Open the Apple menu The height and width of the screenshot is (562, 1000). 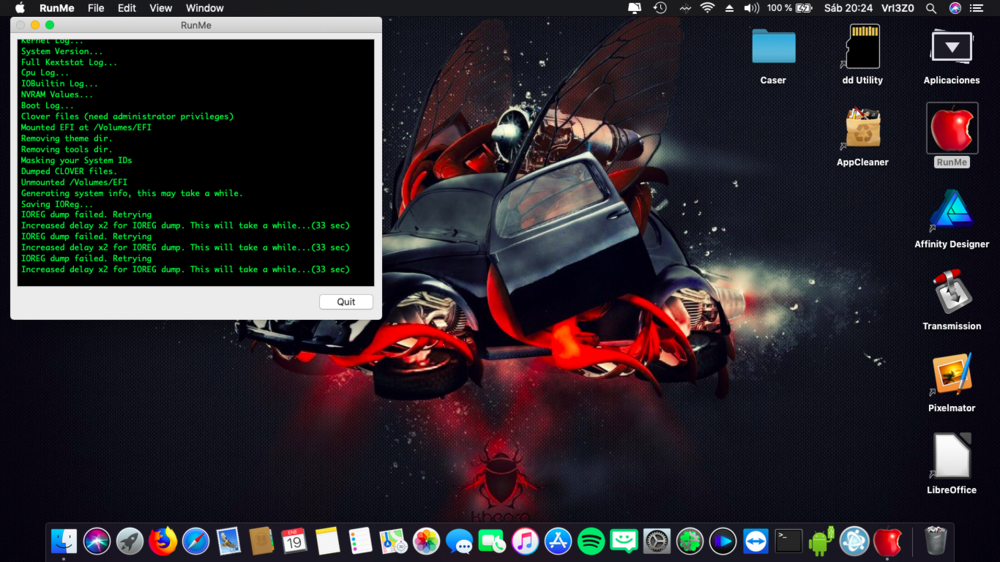coord(19,8)
